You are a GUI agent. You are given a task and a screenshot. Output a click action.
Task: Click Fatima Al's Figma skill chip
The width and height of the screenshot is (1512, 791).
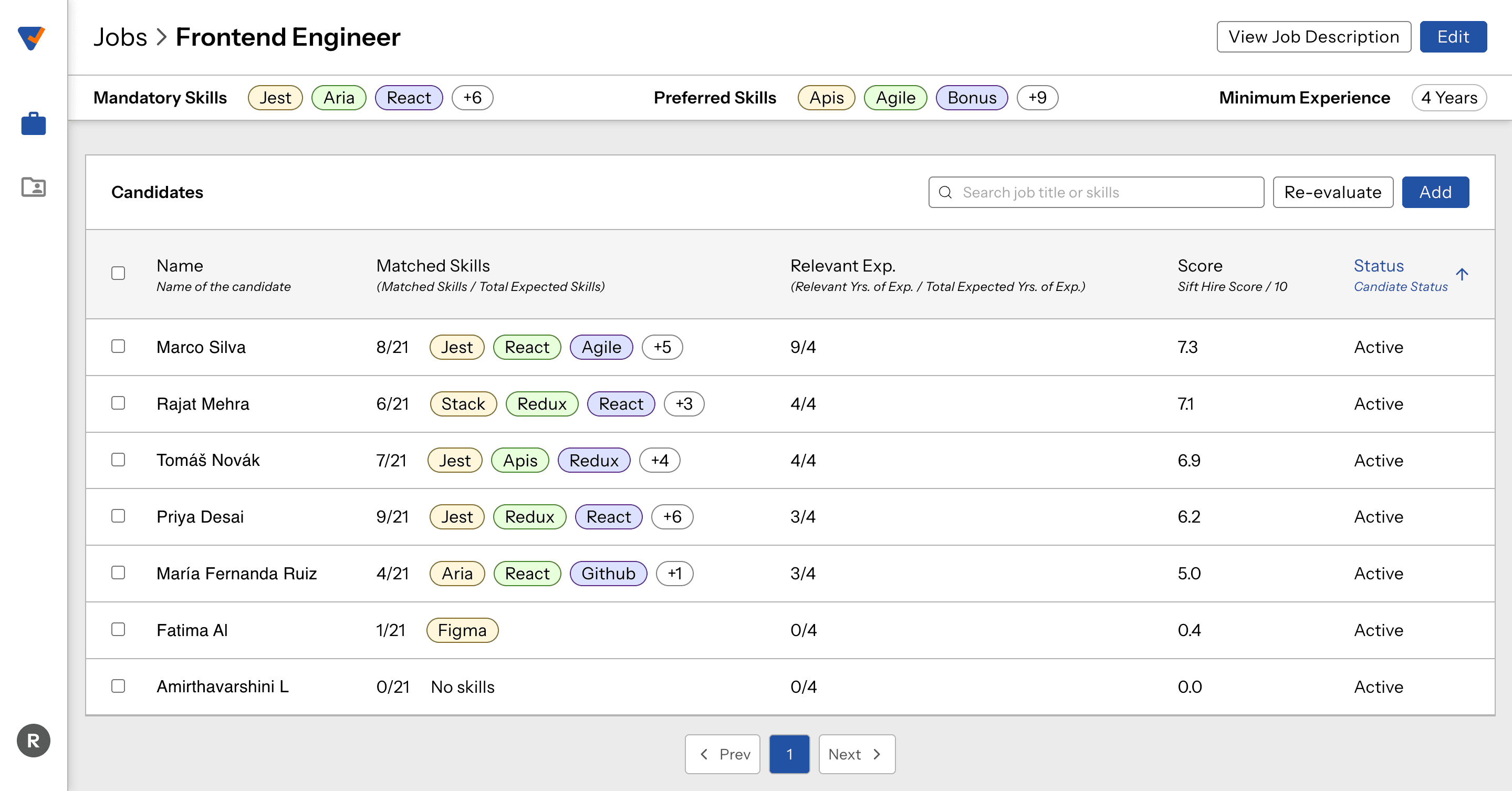tap(463, 630)
